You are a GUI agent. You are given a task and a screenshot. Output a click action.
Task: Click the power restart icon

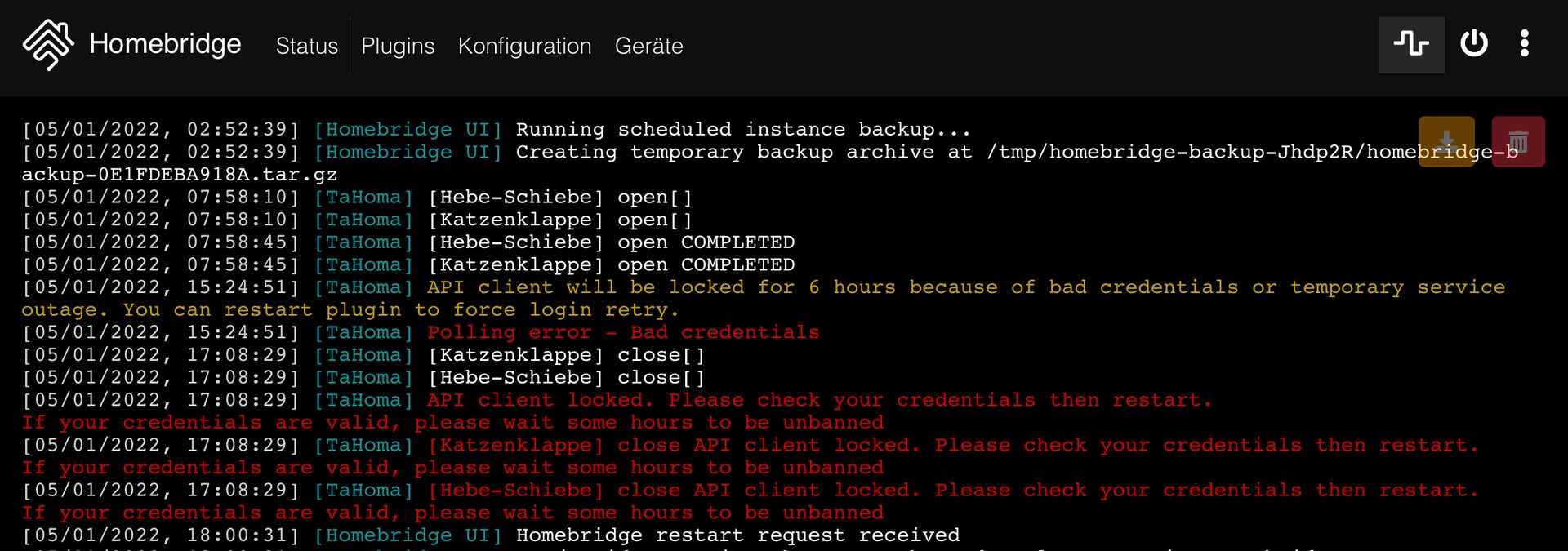pyautogui.click(x=1473, y=44)
